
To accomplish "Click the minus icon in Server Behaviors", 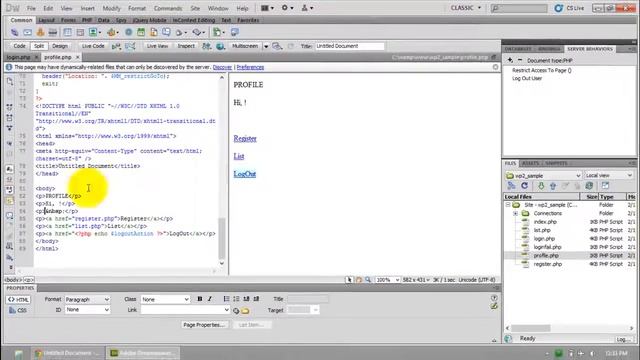I will pyautogui.click(x=520, y=60).
